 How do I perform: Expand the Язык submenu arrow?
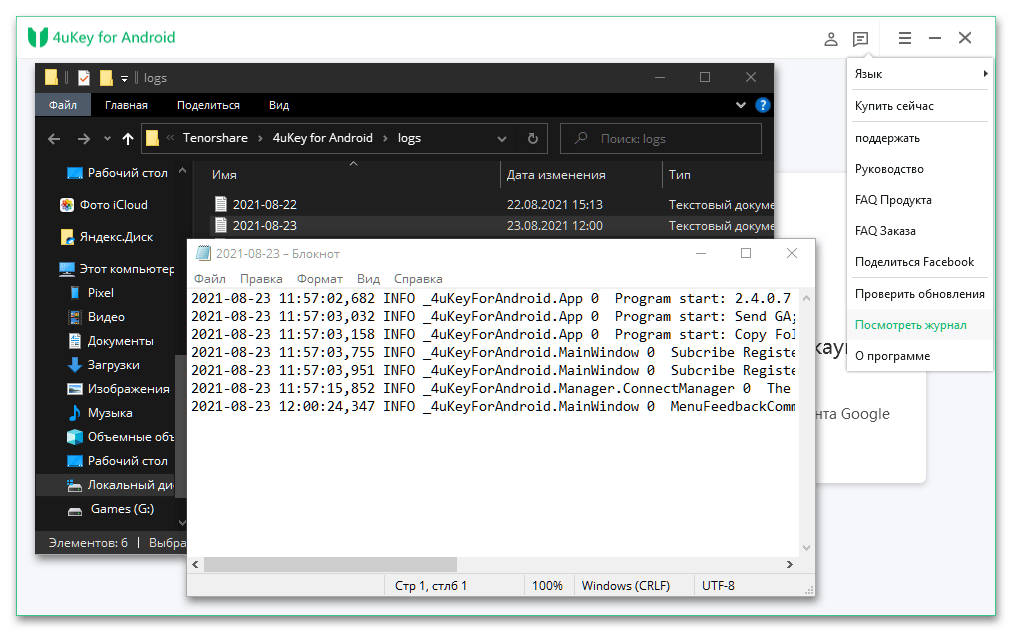pos(985,74)
